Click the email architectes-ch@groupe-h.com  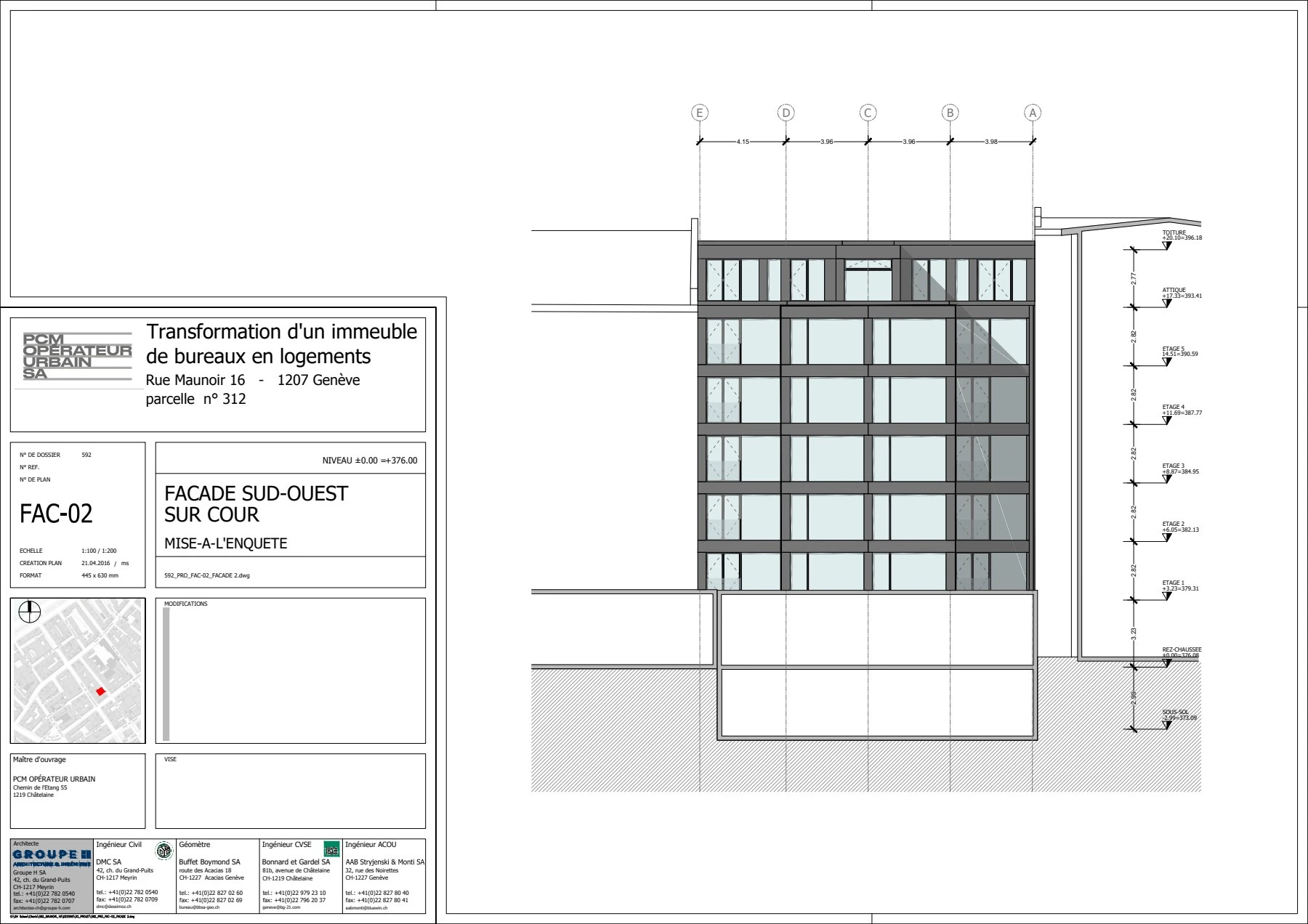pyautogui.click(x=42, y=908)
